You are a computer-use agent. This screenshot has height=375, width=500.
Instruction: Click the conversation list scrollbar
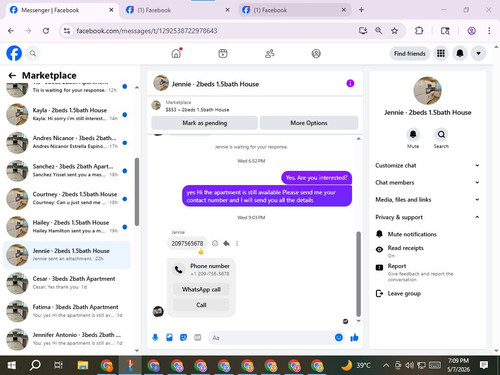point(137,192)
